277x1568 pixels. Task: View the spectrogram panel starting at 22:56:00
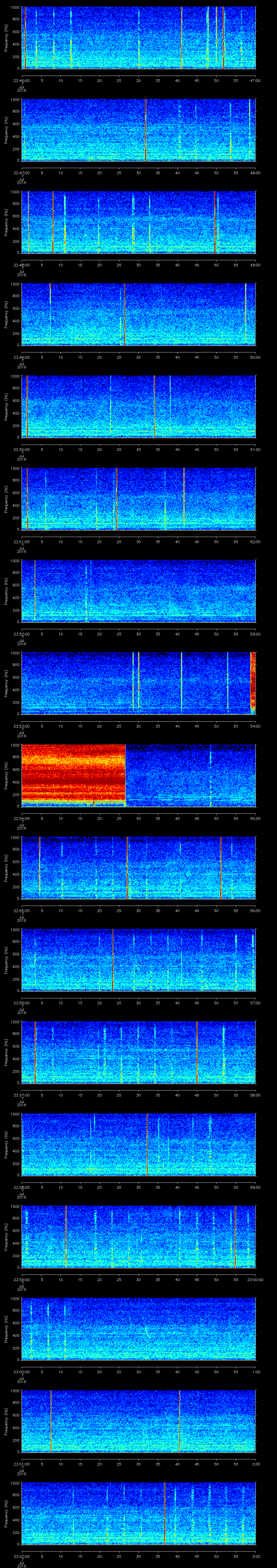click(x=139, y=960)
